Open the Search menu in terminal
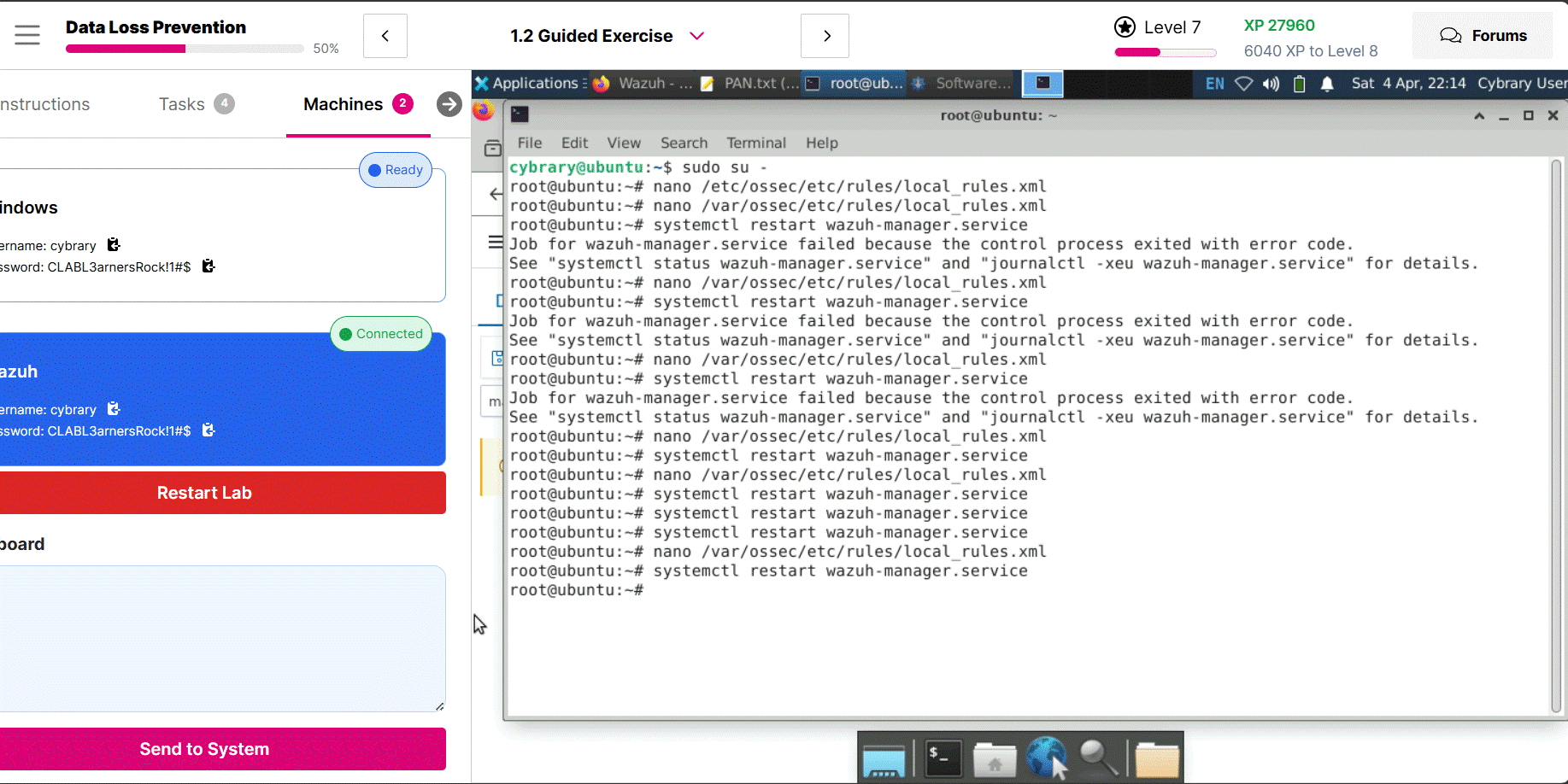1568x784 pixels. [x=684, y=143]
